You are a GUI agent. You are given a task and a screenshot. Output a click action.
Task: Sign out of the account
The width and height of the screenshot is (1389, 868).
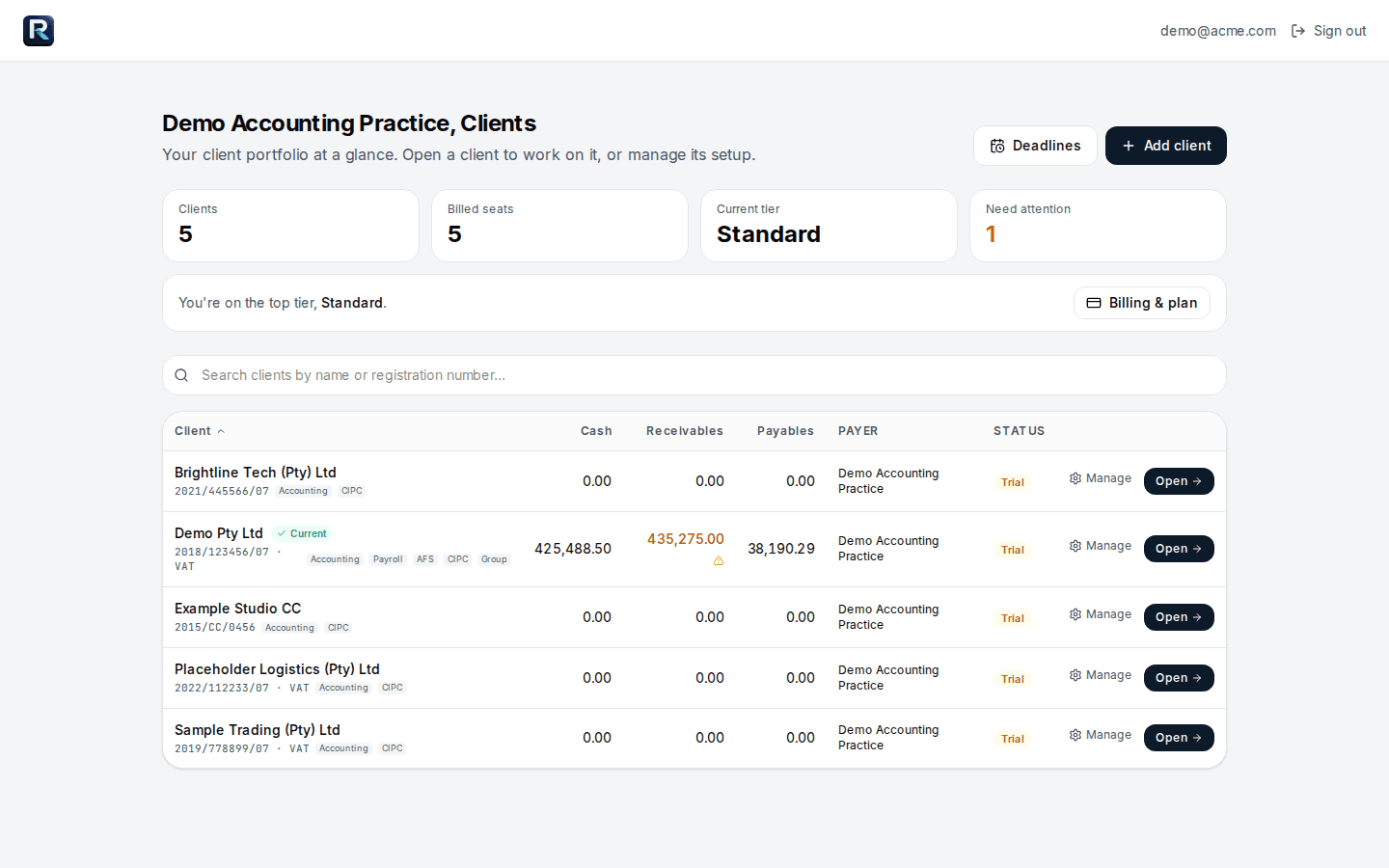click(x=1329, y=31)
